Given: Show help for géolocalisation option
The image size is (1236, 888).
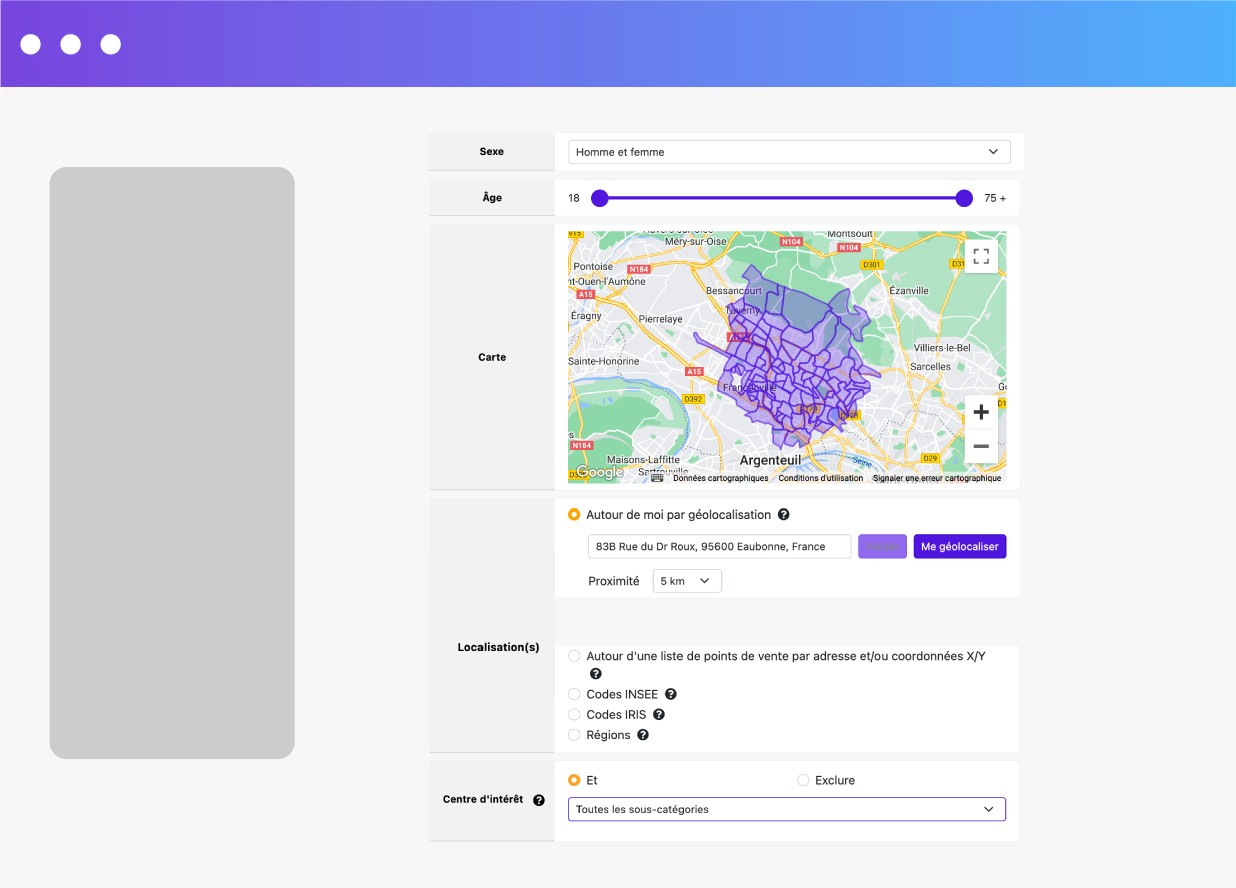Looking at the screenshot, I should [x=784, y=515].
